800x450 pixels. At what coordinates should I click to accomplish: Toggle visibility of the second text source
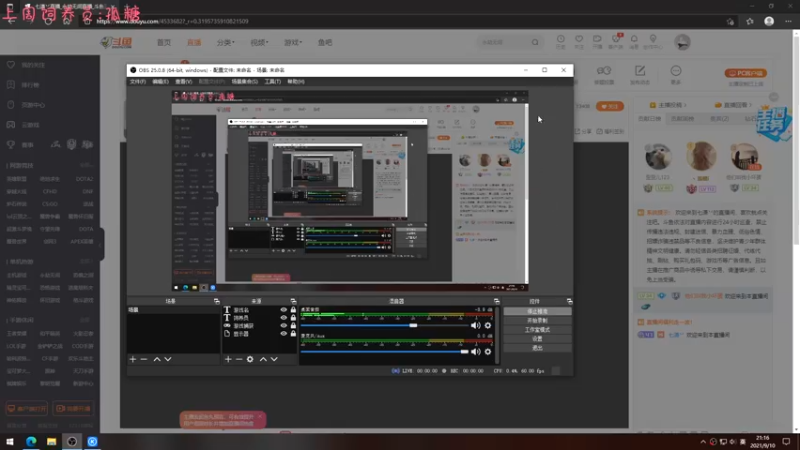pyautogui.click(x=284, y=317)
